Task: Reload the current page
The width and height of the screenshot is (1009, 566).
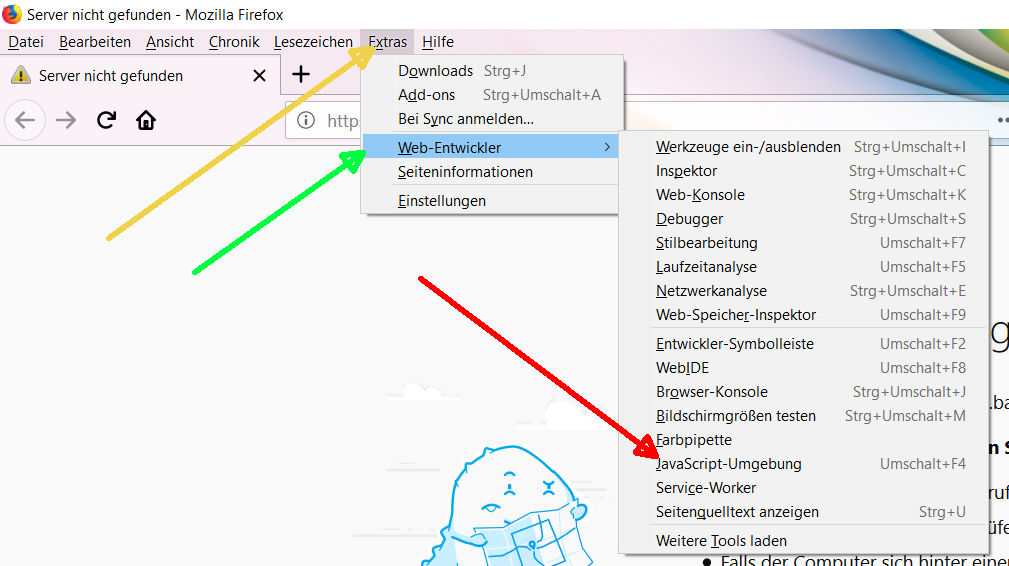Action: (106, 120)
